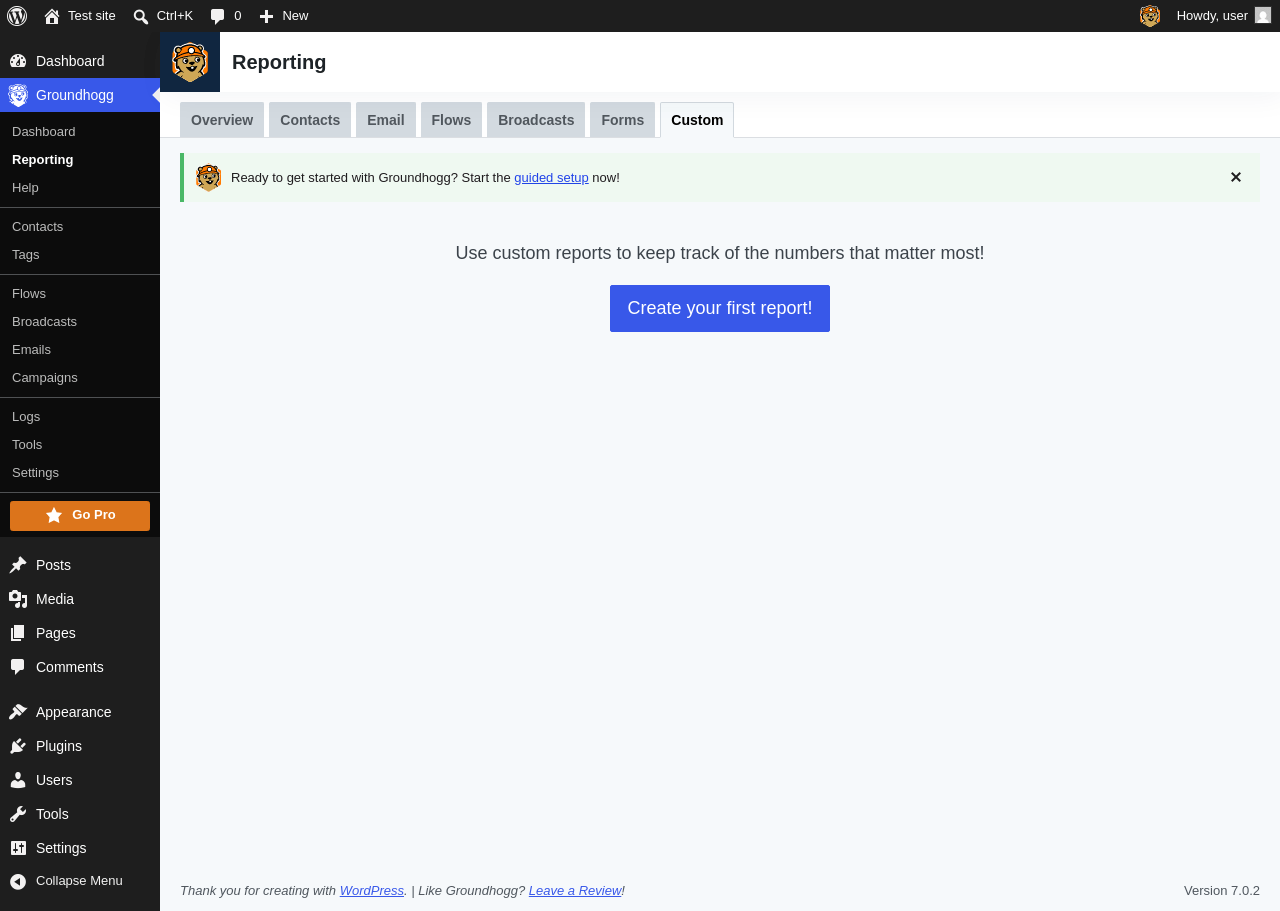This screenshot has height=911, width=1280.
Task: Open the Contacts reporting tab
Action: tap(310, 120)
